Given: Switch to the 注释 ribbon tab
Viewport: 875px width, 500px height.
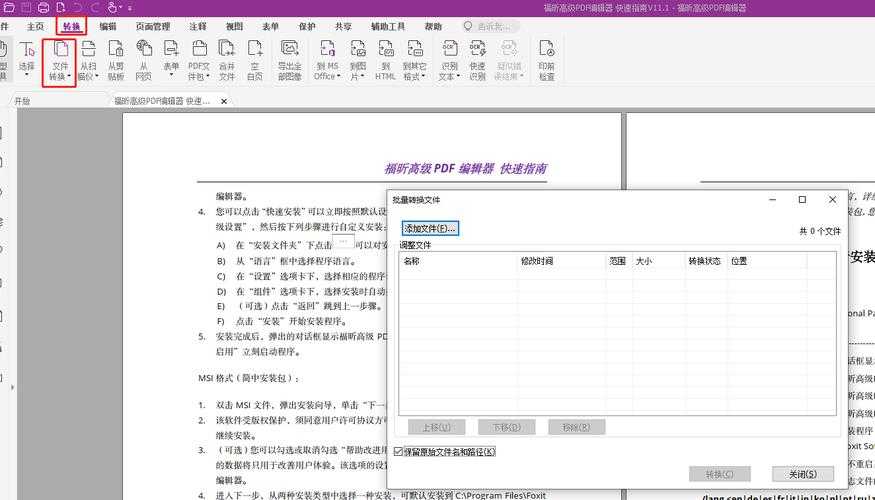Looking at the screenshot, I should [x=198, y=26].
